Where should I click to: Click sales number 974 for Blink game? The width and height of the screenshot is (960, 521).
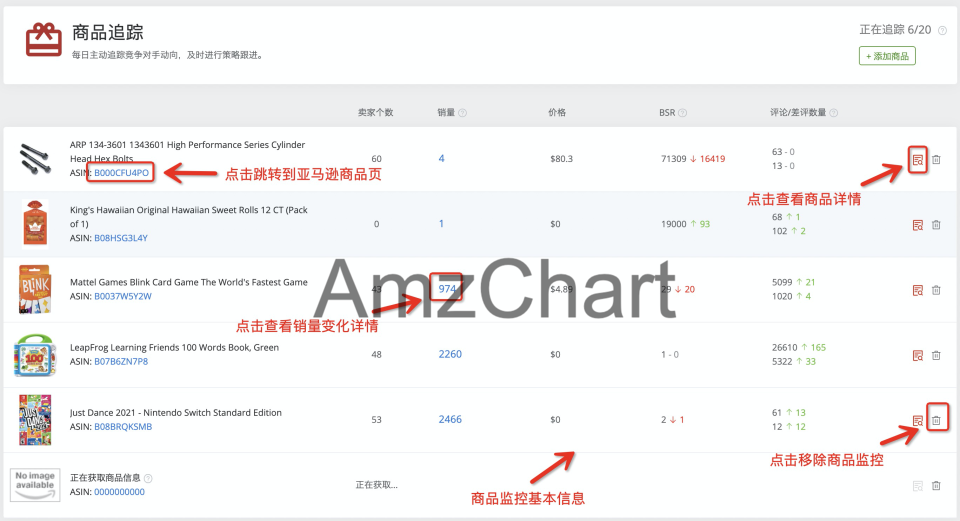pos(447,289)
